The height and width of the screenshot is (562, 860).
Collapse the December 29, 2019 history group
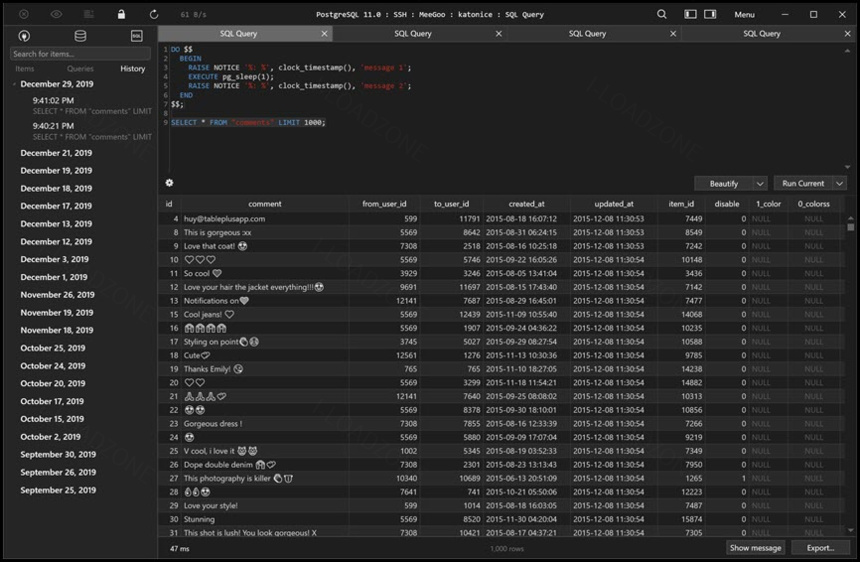click(x=14, y=84)
